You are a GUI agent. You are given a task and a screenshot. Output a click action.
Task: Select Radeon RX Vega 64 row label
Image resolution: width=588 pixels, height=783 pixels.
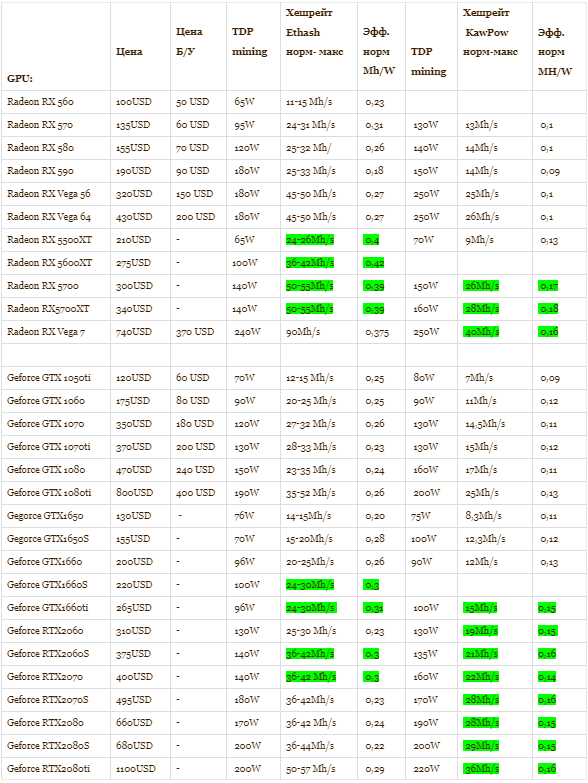coord(49,217)
